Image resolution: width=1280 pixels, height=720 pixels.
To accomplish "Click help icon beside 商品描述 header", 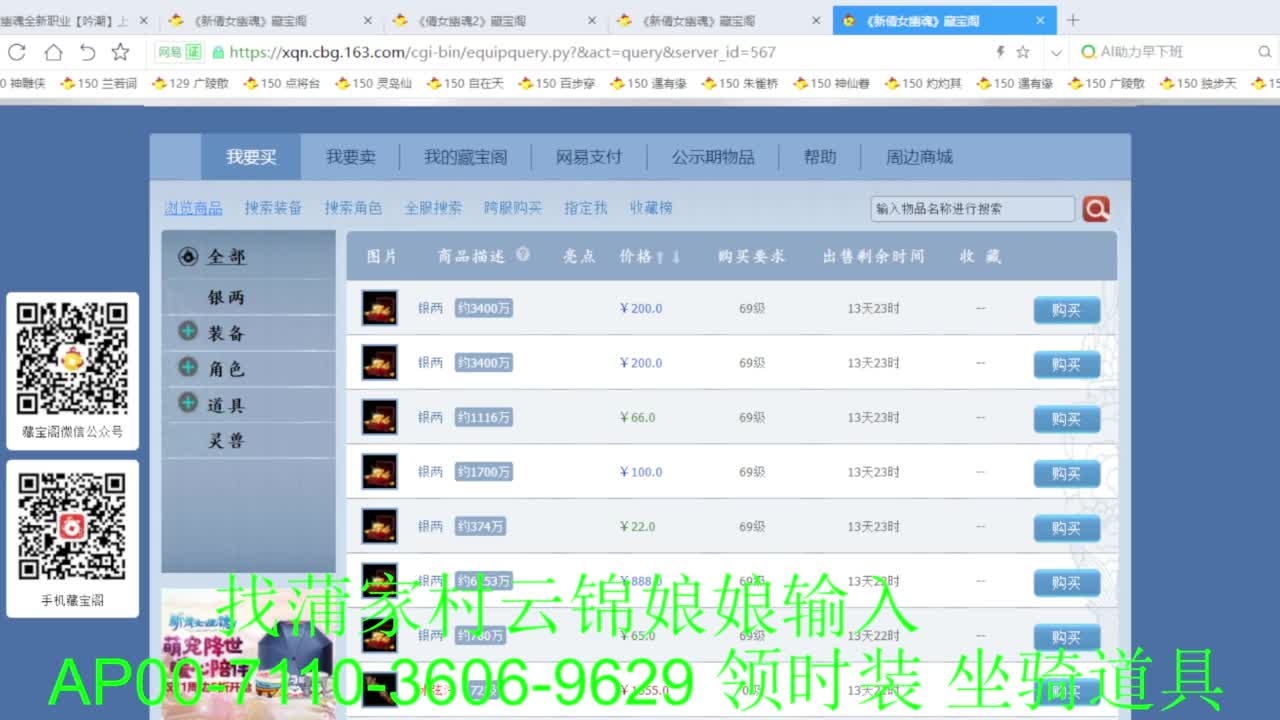I will coord(522,255).
